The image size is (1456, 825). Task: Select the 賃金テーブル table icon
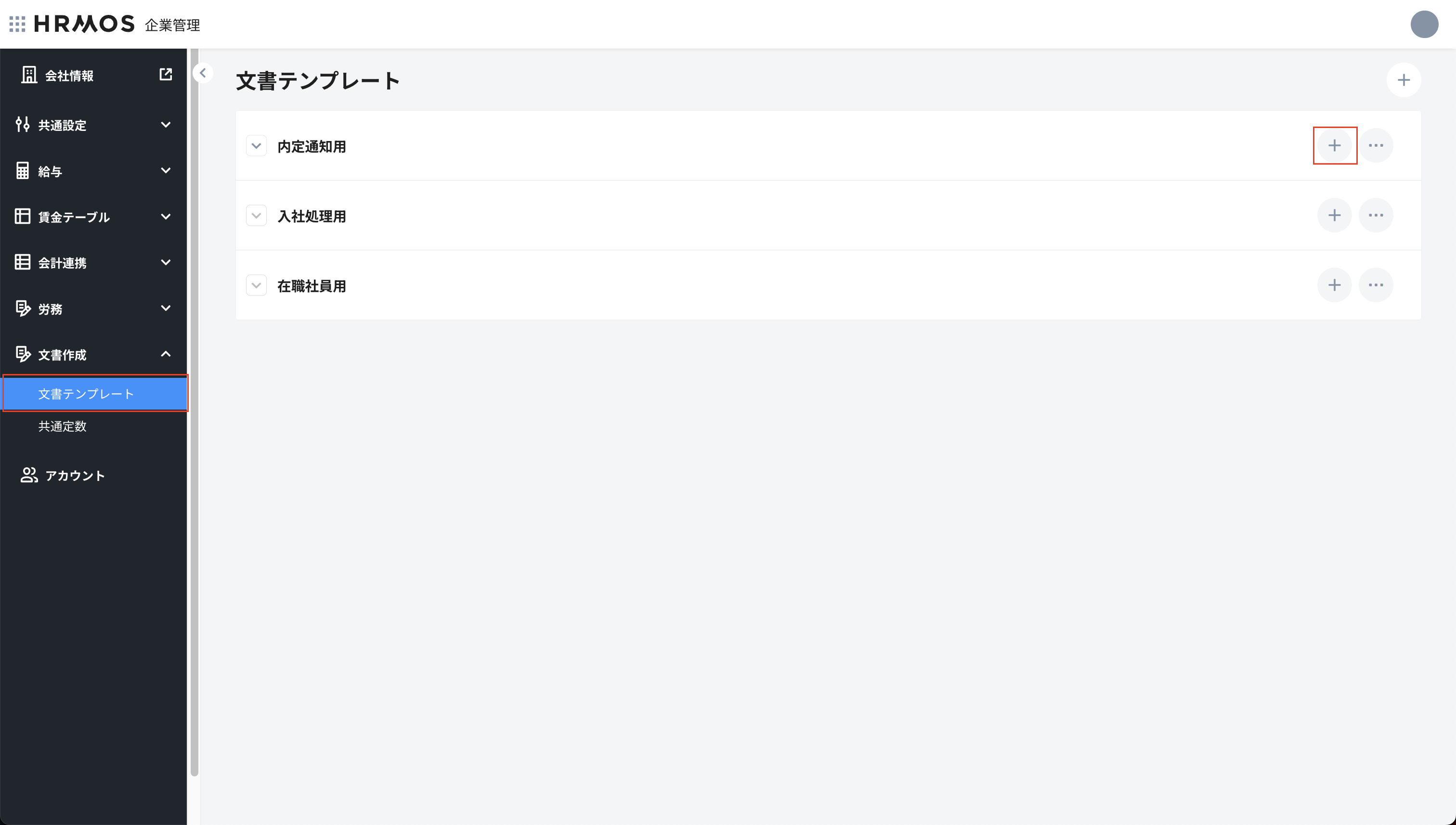pos(23,216)
